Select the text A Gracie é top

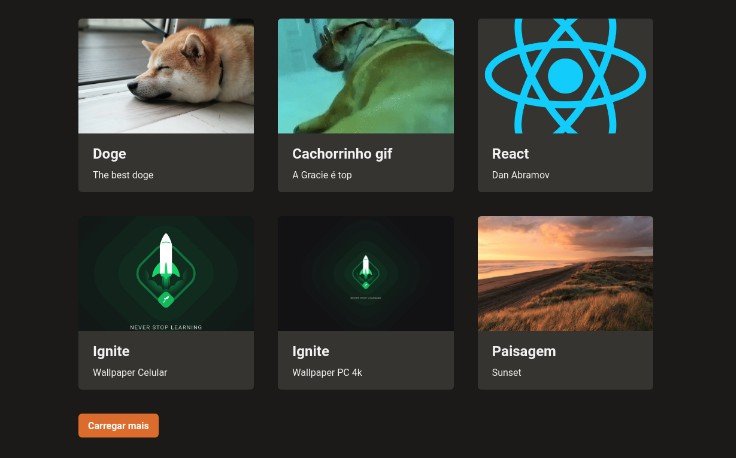click(322, 175)
